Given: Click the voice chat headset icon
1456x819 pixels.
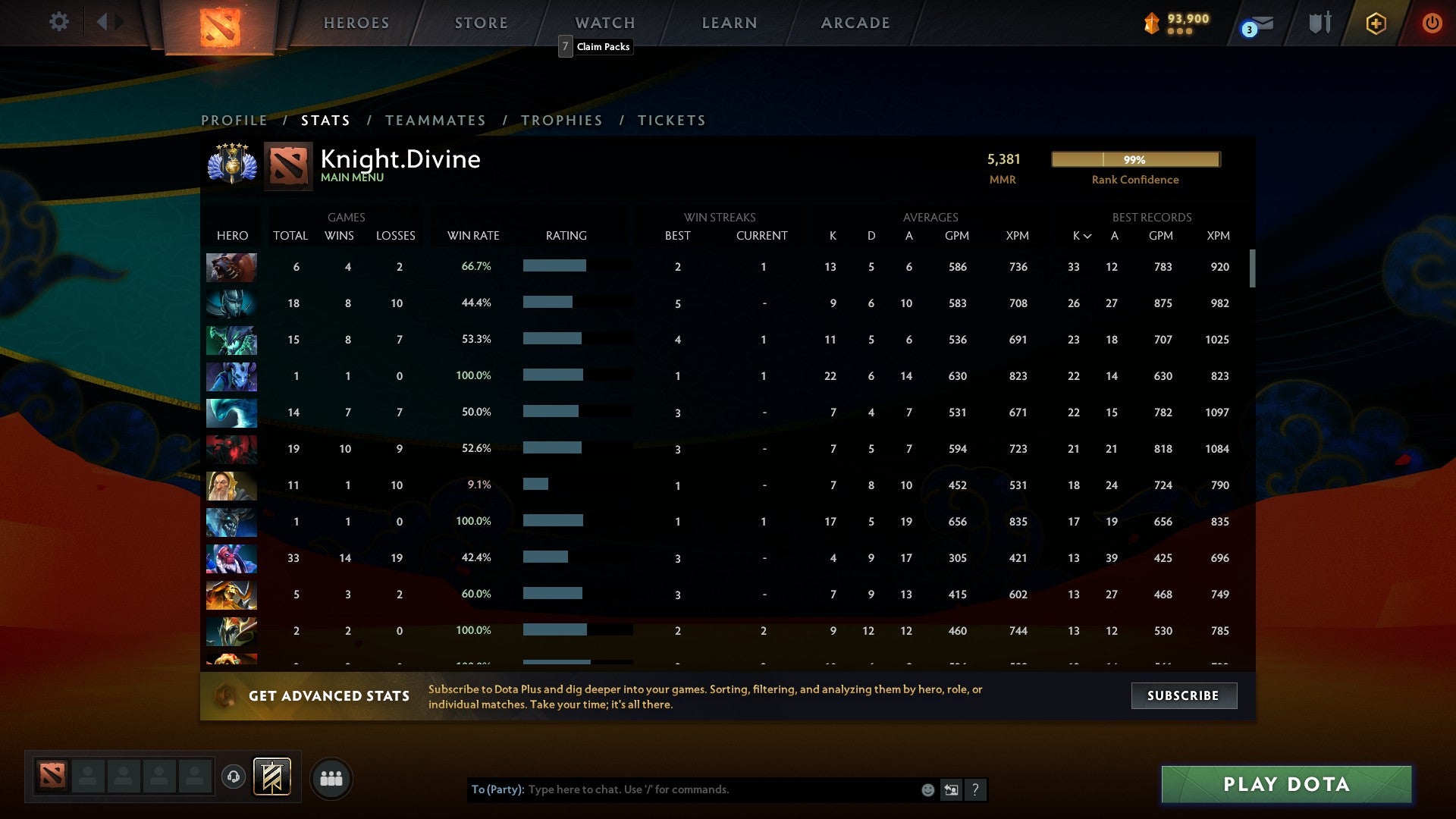Looking at the screenshot, I should tap(233, 777).
